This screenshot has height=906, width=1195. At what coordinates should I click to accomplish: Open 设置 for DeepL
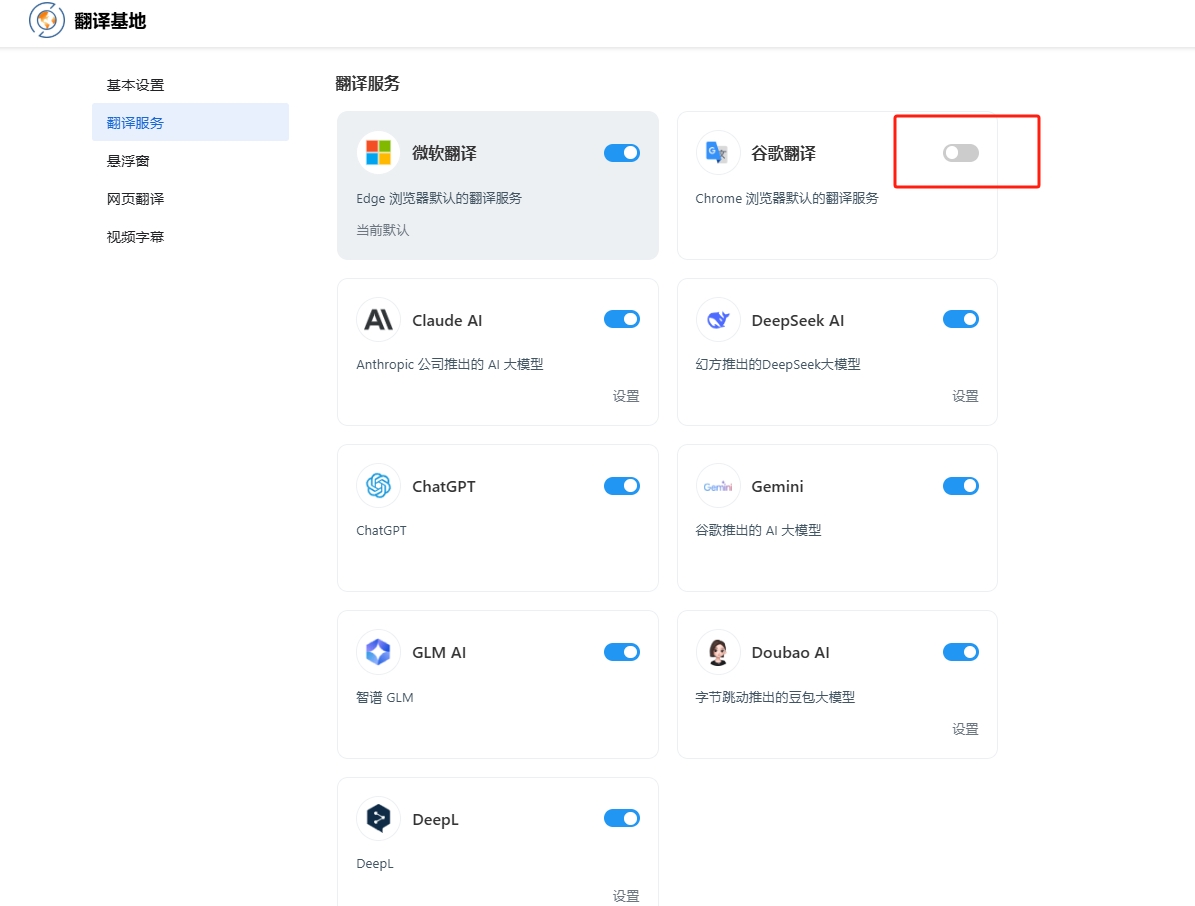tap(626, 896)
